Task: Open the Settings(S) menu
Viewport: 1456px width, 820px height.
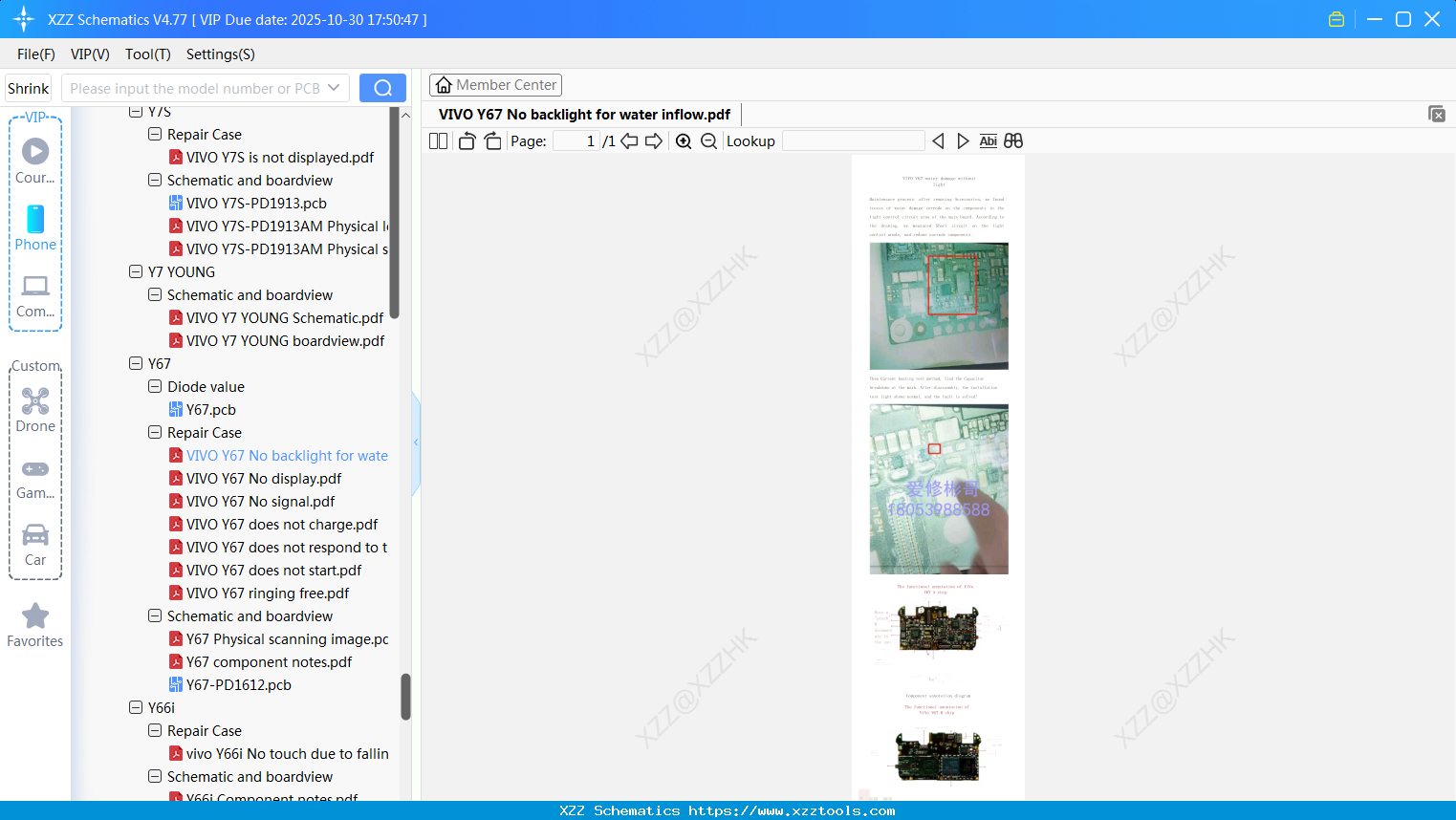Action: point(221,54)
